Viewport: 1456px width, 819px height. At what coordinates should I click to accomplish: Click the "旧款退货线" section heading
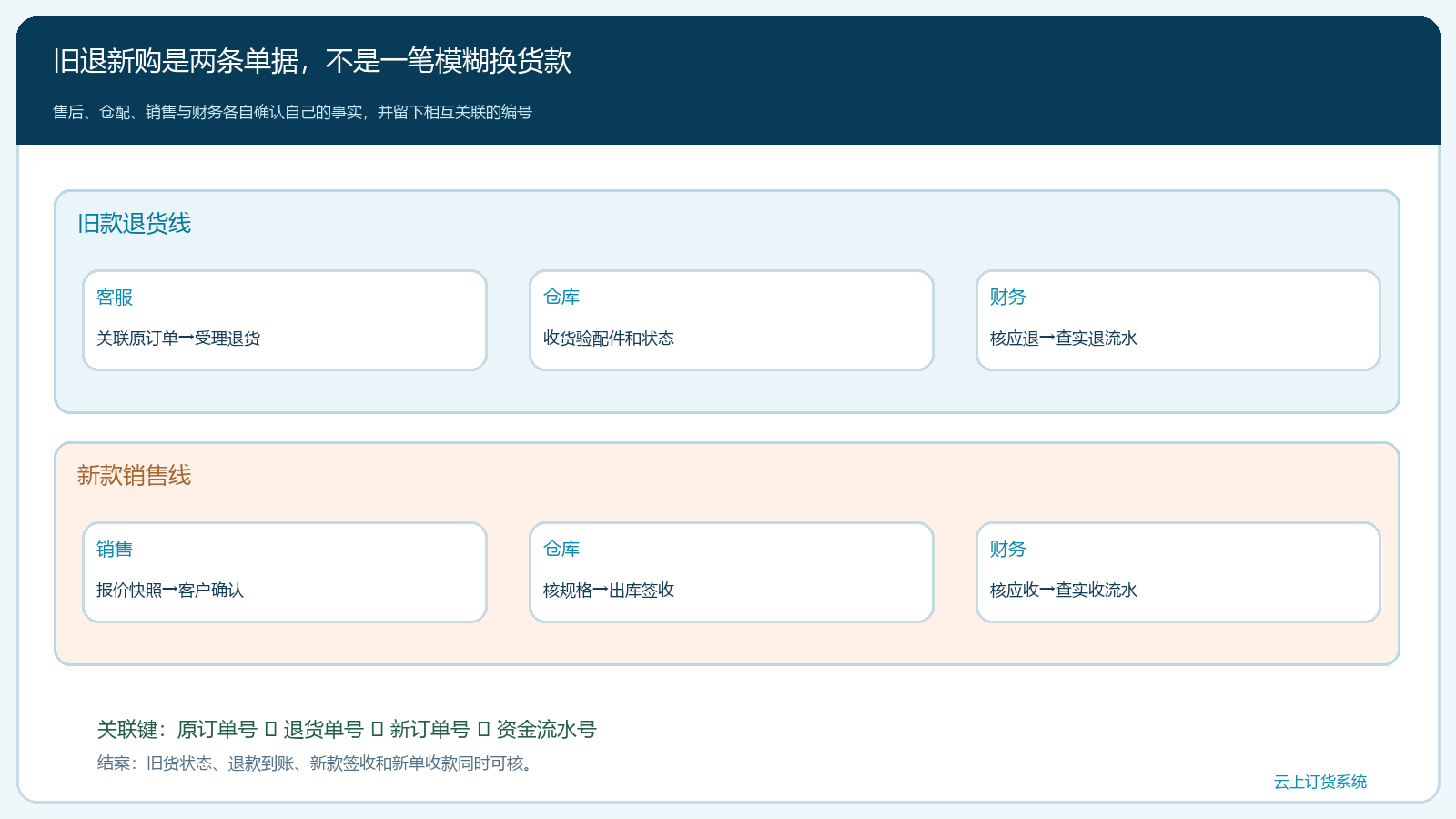pos(134,224)
